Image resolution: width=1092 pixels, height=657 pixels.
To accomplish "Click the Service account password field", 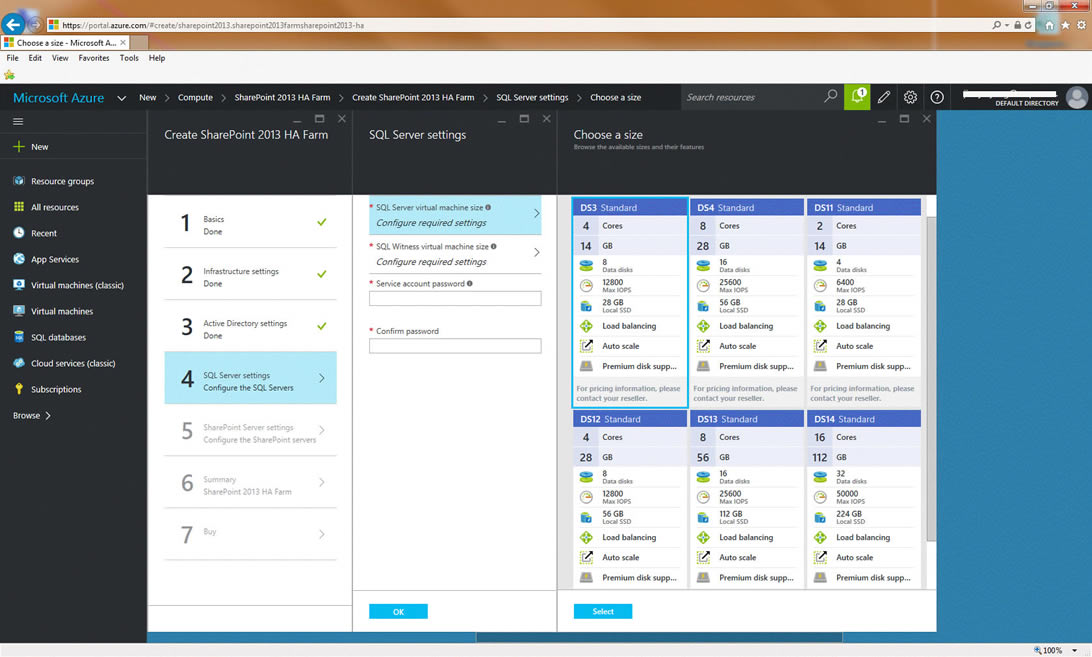I will pyautogui.click(x=455, y=298).
